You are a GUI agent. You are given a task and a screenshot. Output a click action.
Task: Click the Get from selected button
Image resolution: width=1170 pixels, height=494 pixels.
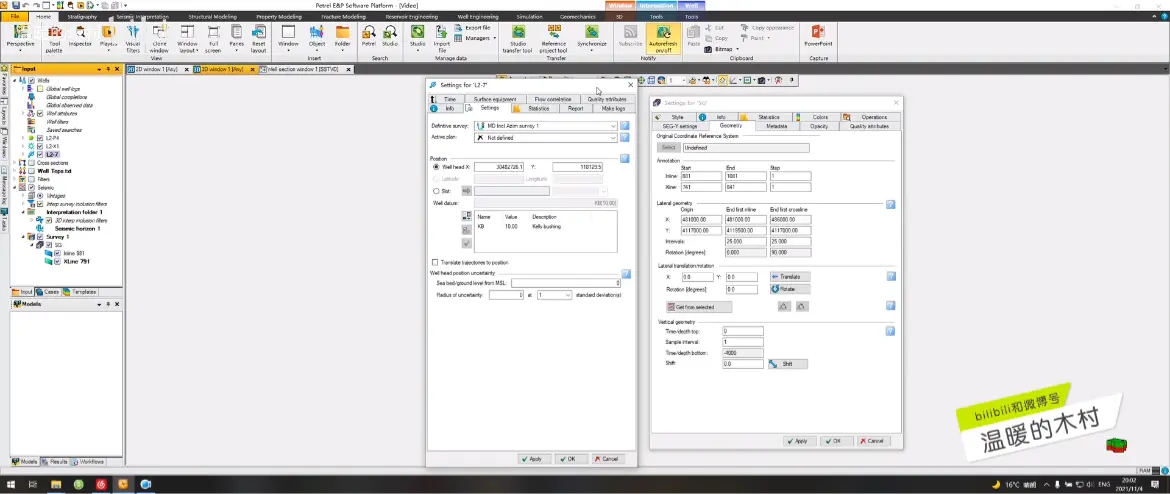click(698, 307)
